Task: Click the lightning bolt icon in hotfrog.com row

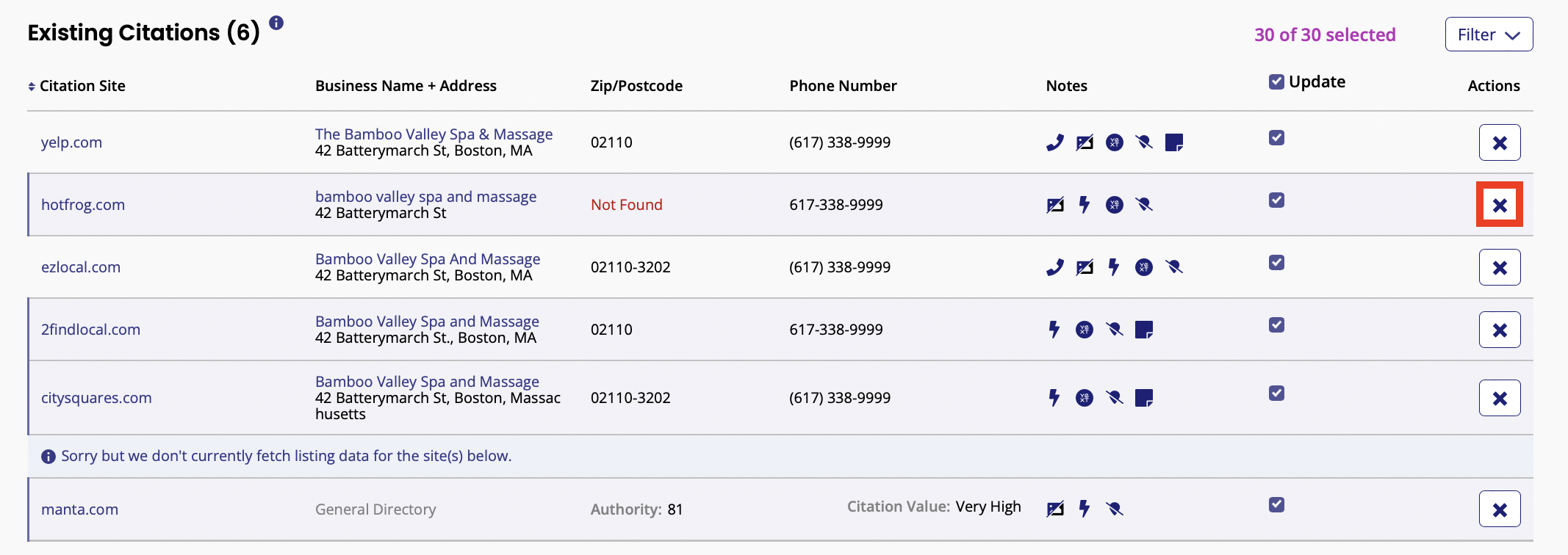Action: click(1085, 205)
